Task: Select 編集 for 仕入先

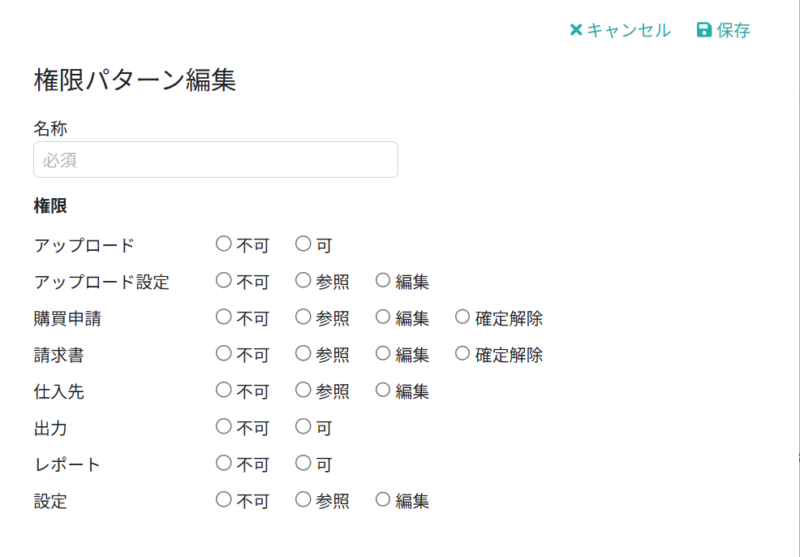Action: 383,390
